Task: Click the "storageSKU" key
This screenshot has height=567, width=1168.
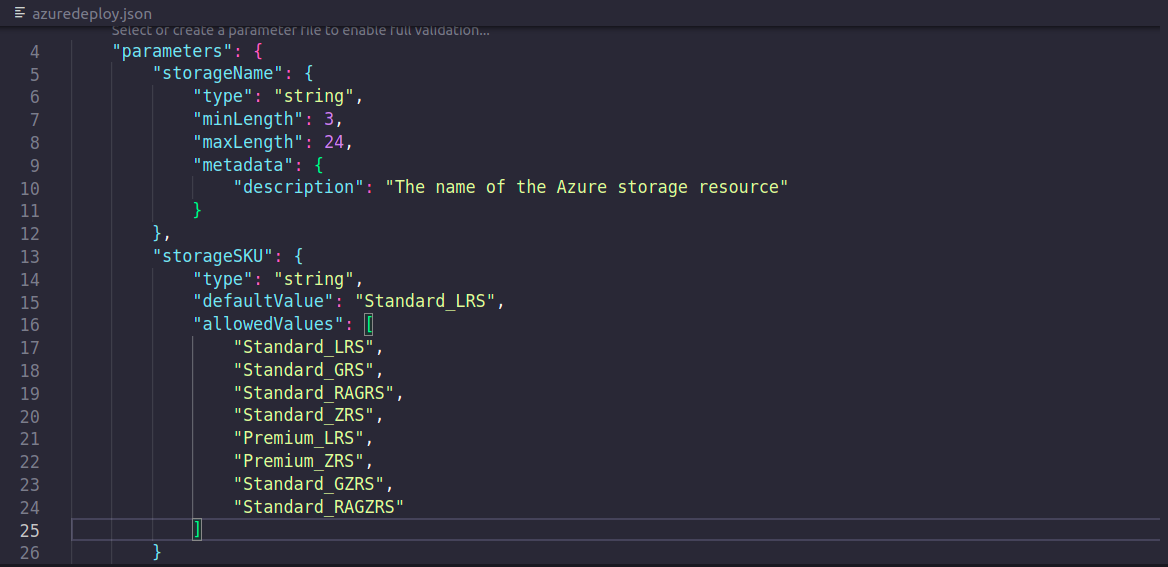Action: (213, 256)
